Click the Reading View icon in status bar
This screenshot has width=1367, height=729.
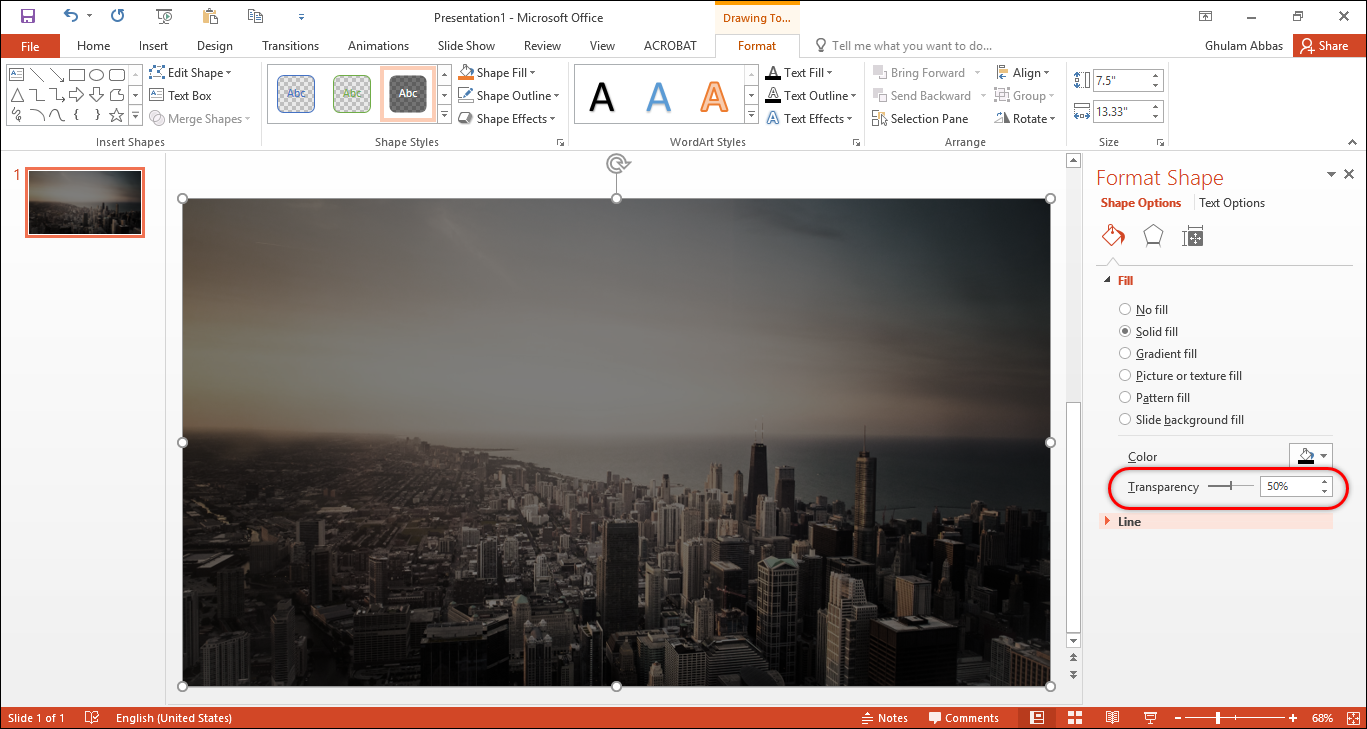[x=1112, y=718]
